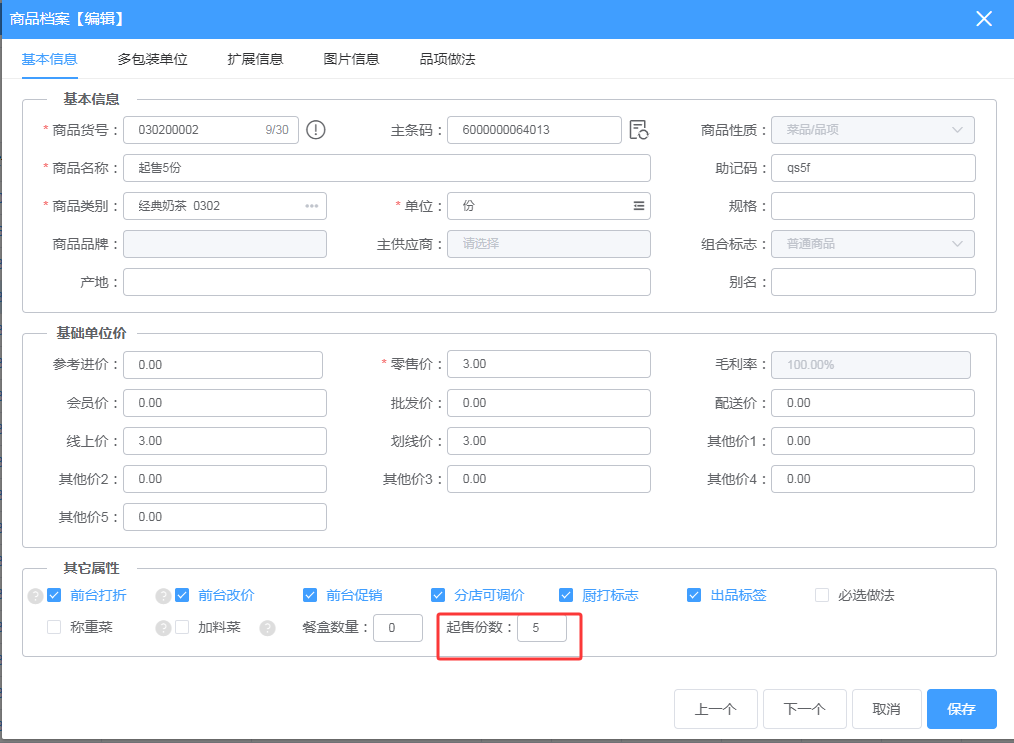Expand the 商品性质 dropdown

pyautogui.click(x=872, y=130)
